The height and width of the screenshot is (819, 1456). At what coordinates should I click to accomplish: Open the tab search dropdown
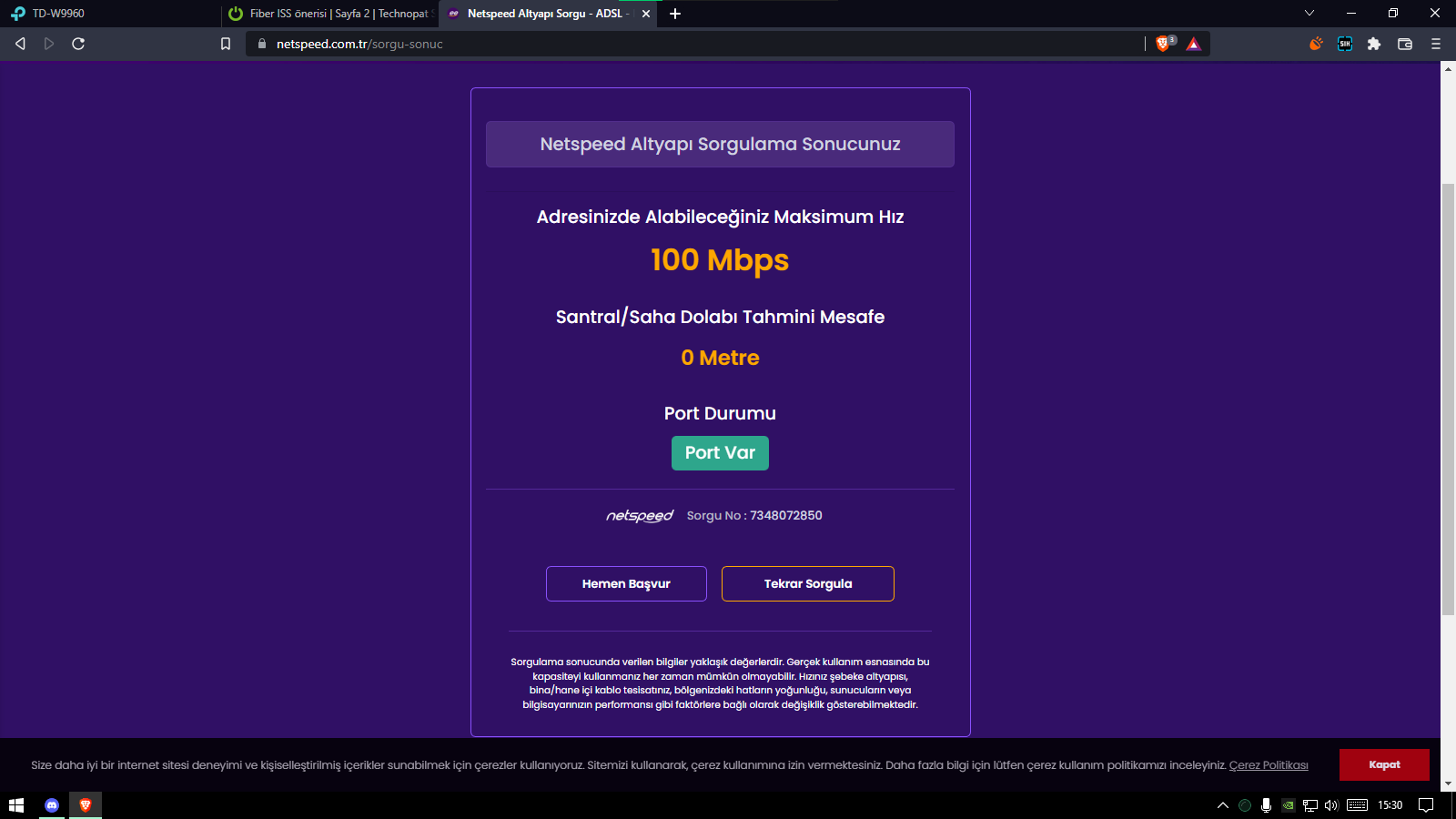click(x=1309, y=14)
